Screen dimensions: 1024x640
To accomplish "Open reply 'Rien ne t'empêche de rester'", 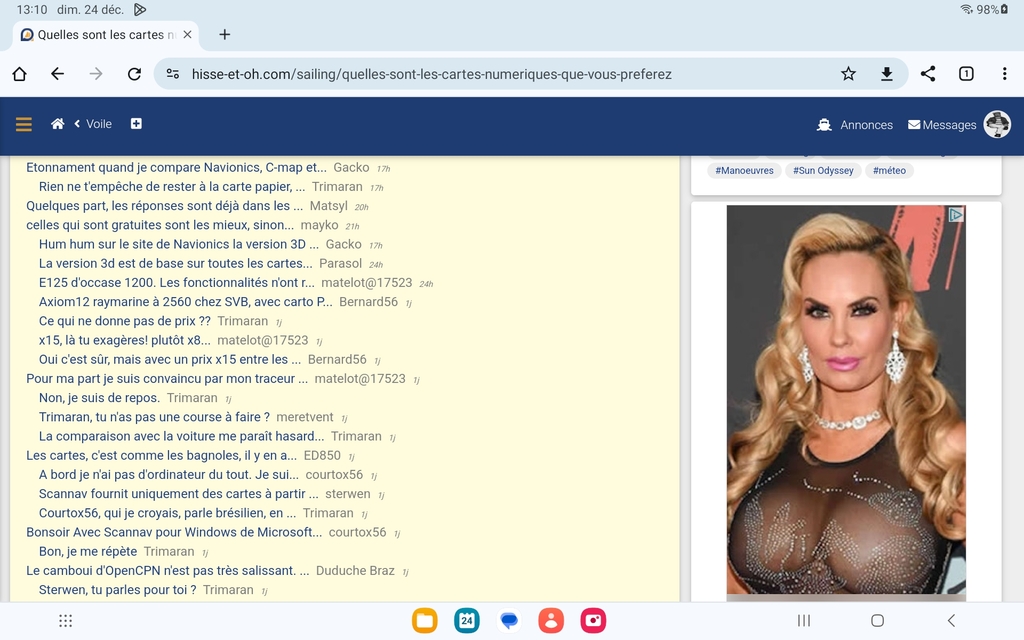I will point(172,187).
